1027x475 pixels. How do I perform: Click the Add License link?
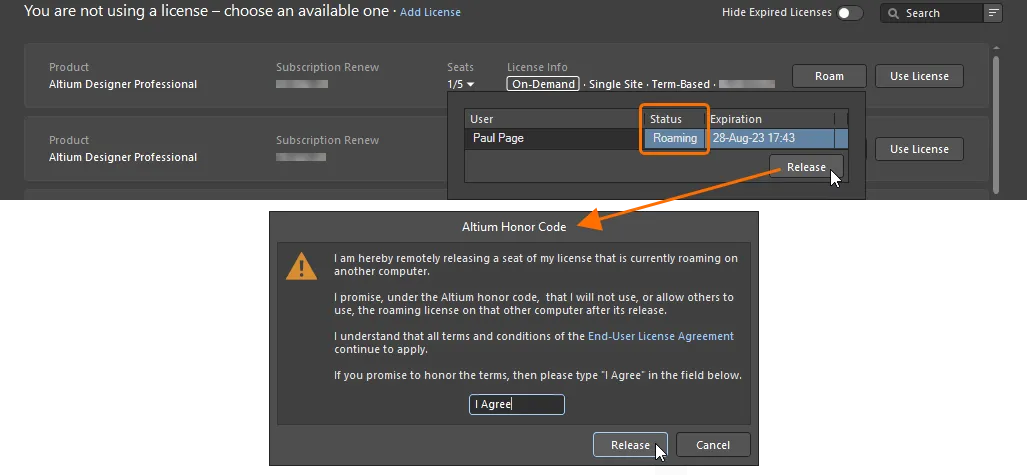(430, 12)
